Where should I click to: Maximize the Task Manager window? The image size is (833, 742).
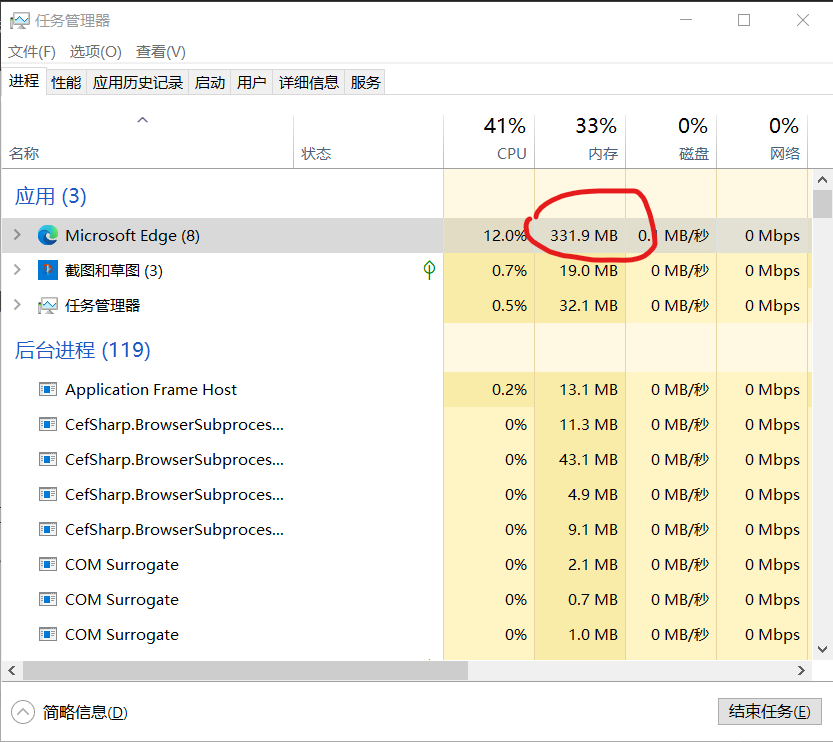point(744,20)
